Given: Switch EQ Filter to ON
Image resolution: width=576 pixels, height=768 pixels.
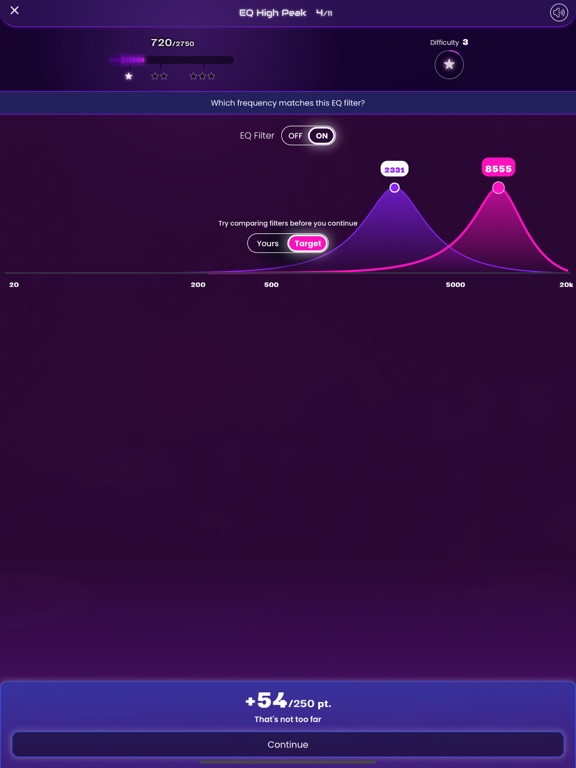Looking at the screenshot, I should 322,136.
